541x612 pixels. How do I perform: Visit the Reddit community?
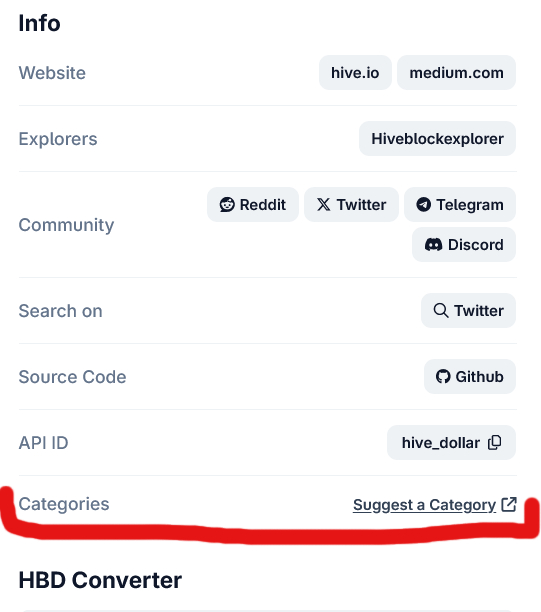point(253,205)
